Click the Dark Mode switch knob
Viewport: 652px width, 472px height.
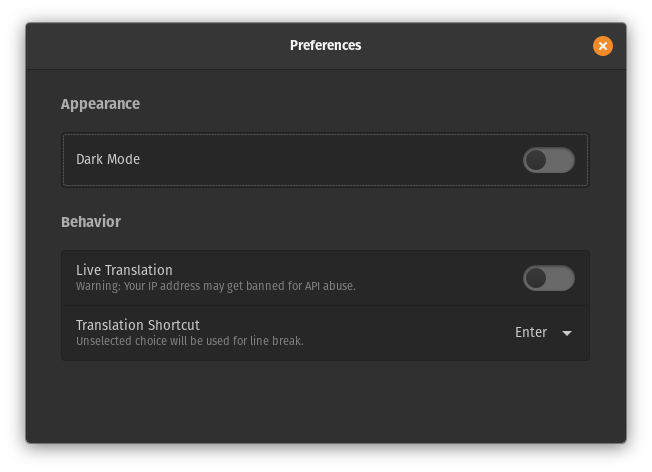click(537, 160)
